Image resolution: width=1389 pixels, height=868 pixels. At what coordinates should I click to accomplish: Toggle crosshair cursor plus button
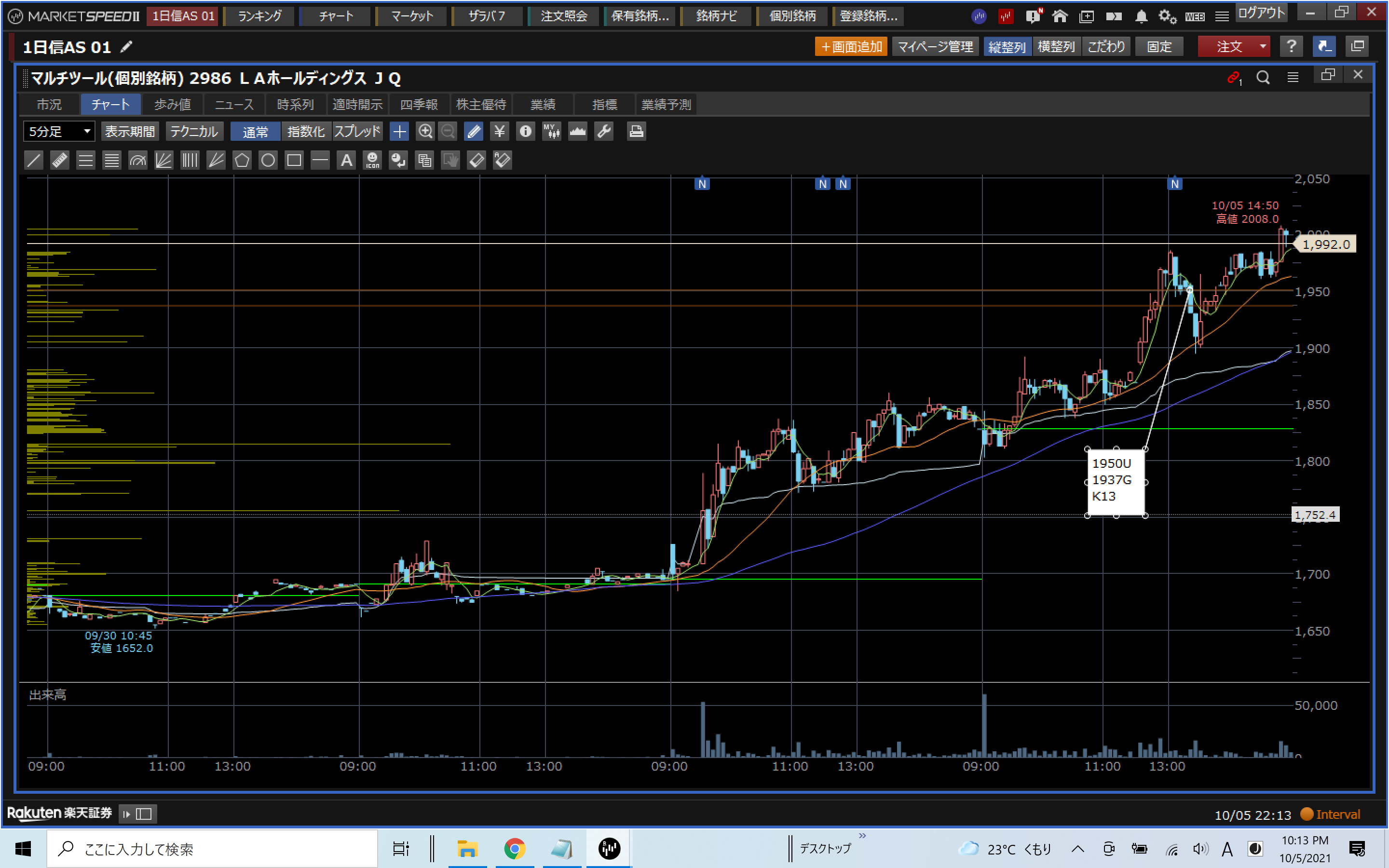(399, 132)
